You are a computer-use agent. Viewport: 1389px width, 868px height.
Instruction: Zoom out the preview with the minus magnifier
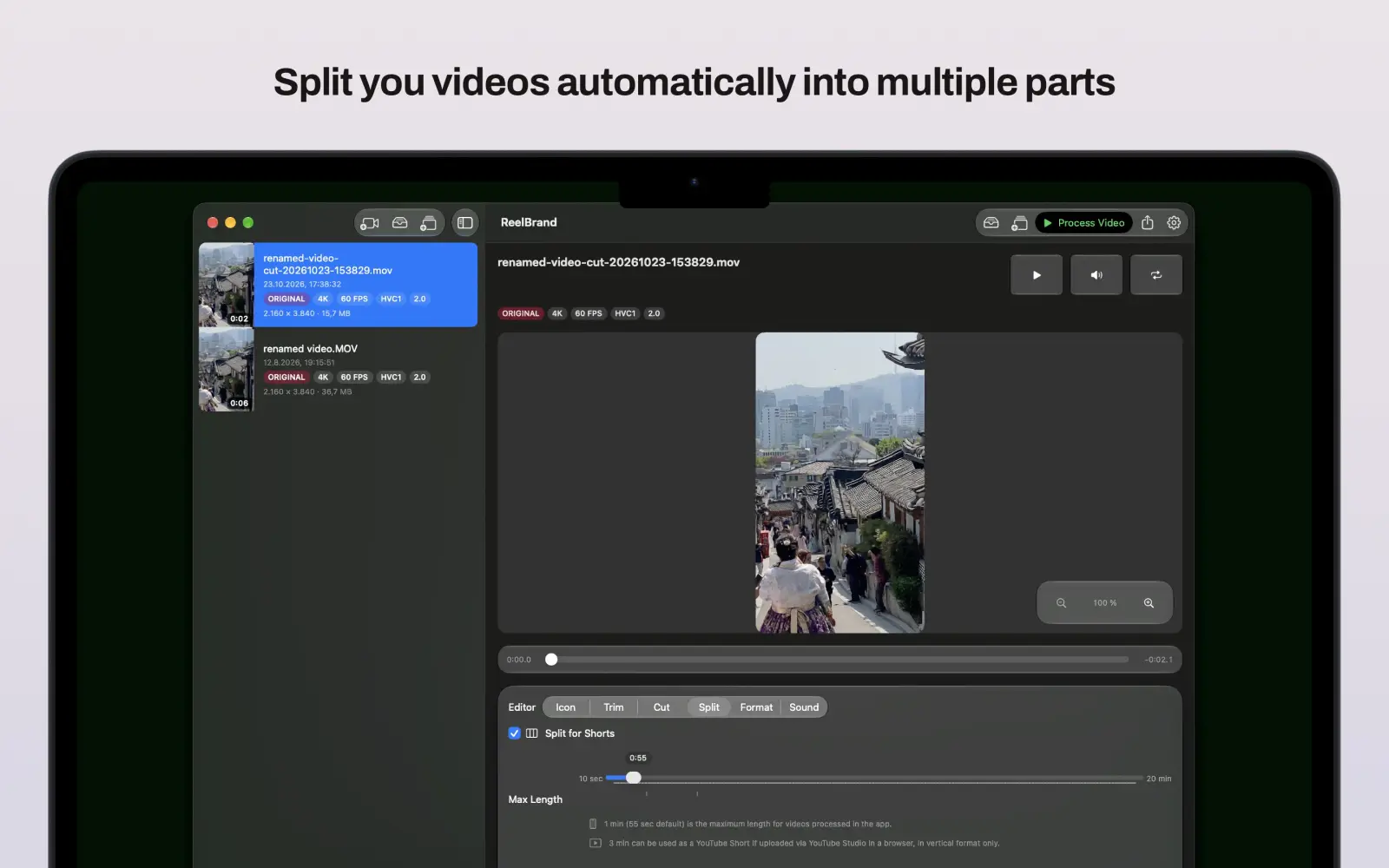coord(1061,603)
